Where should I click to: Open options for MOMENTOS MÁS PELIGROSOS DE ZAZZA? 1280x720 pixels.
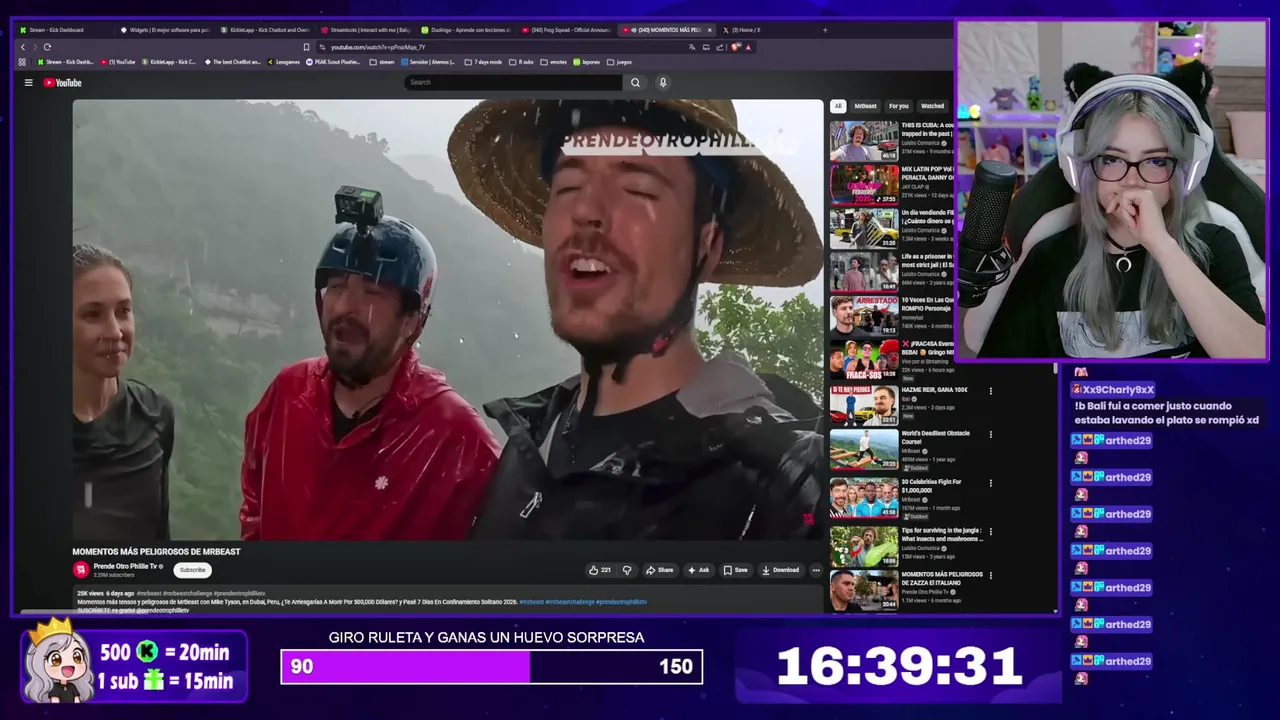pyautogui.click(x=991, y=575)
